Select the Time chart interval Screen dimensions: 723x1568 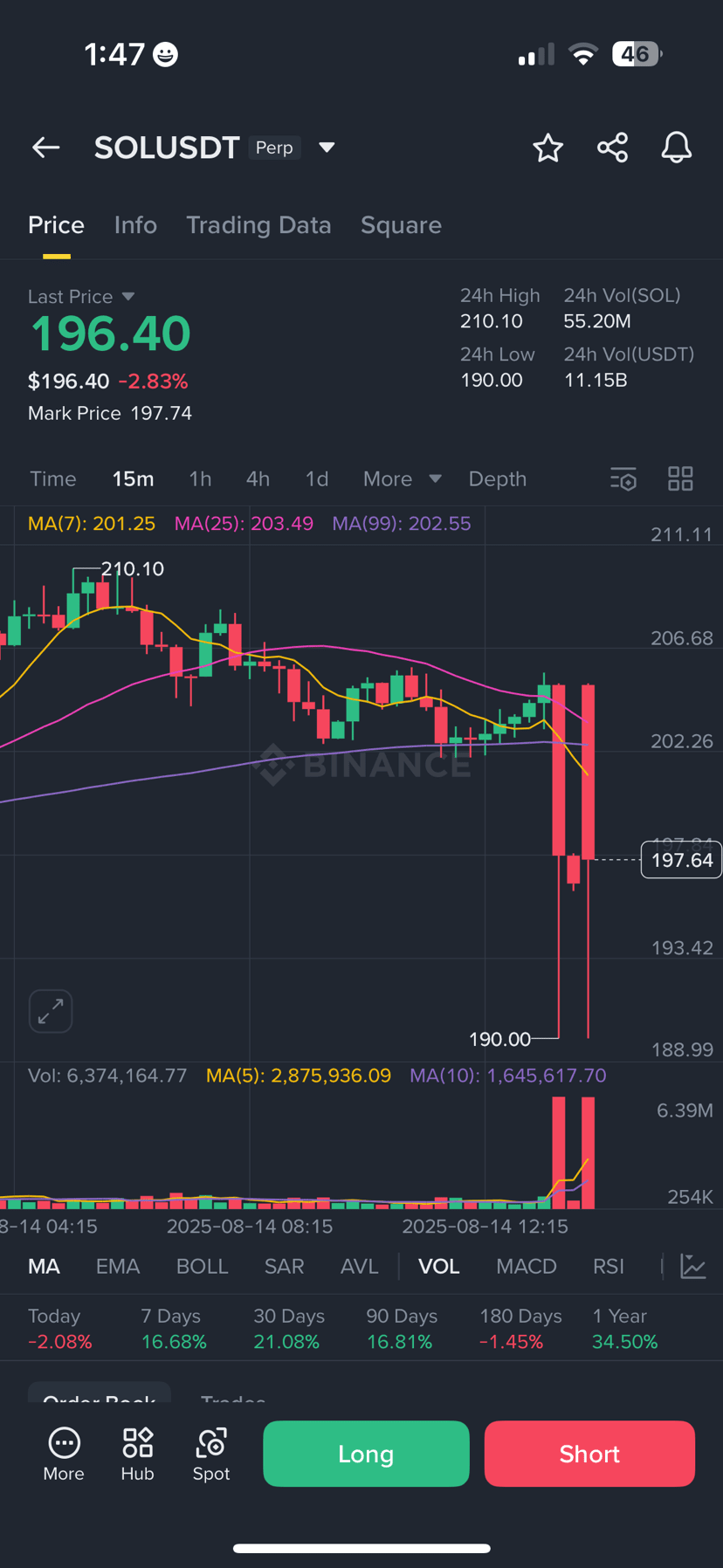point(53,478)
